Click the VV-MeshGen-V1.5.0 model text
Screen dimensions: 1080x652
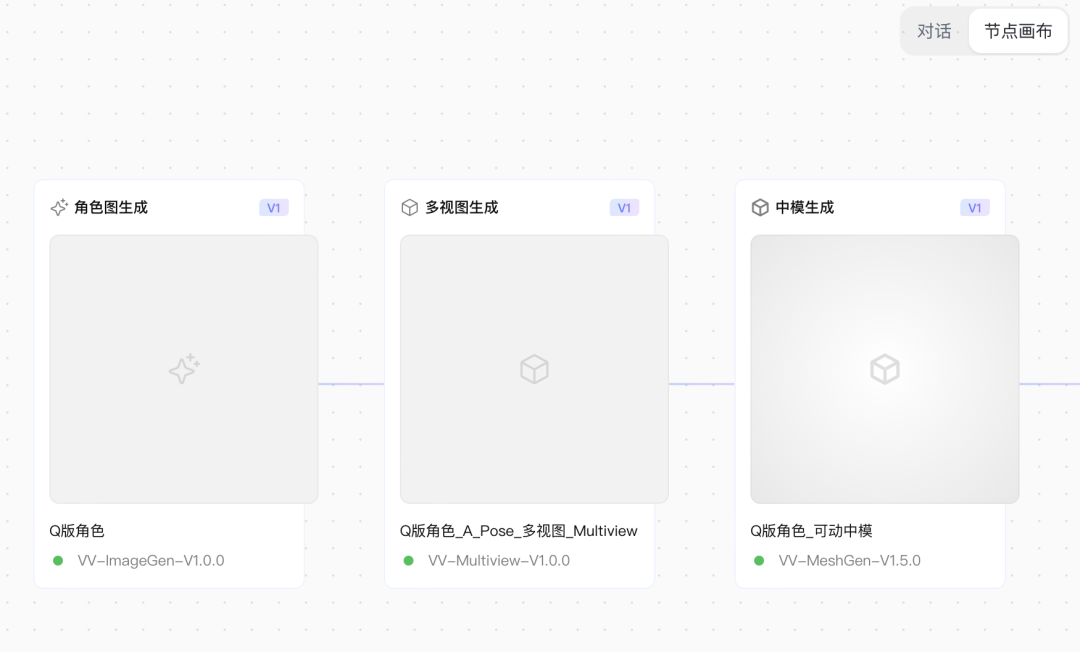[x=849, y=560]
